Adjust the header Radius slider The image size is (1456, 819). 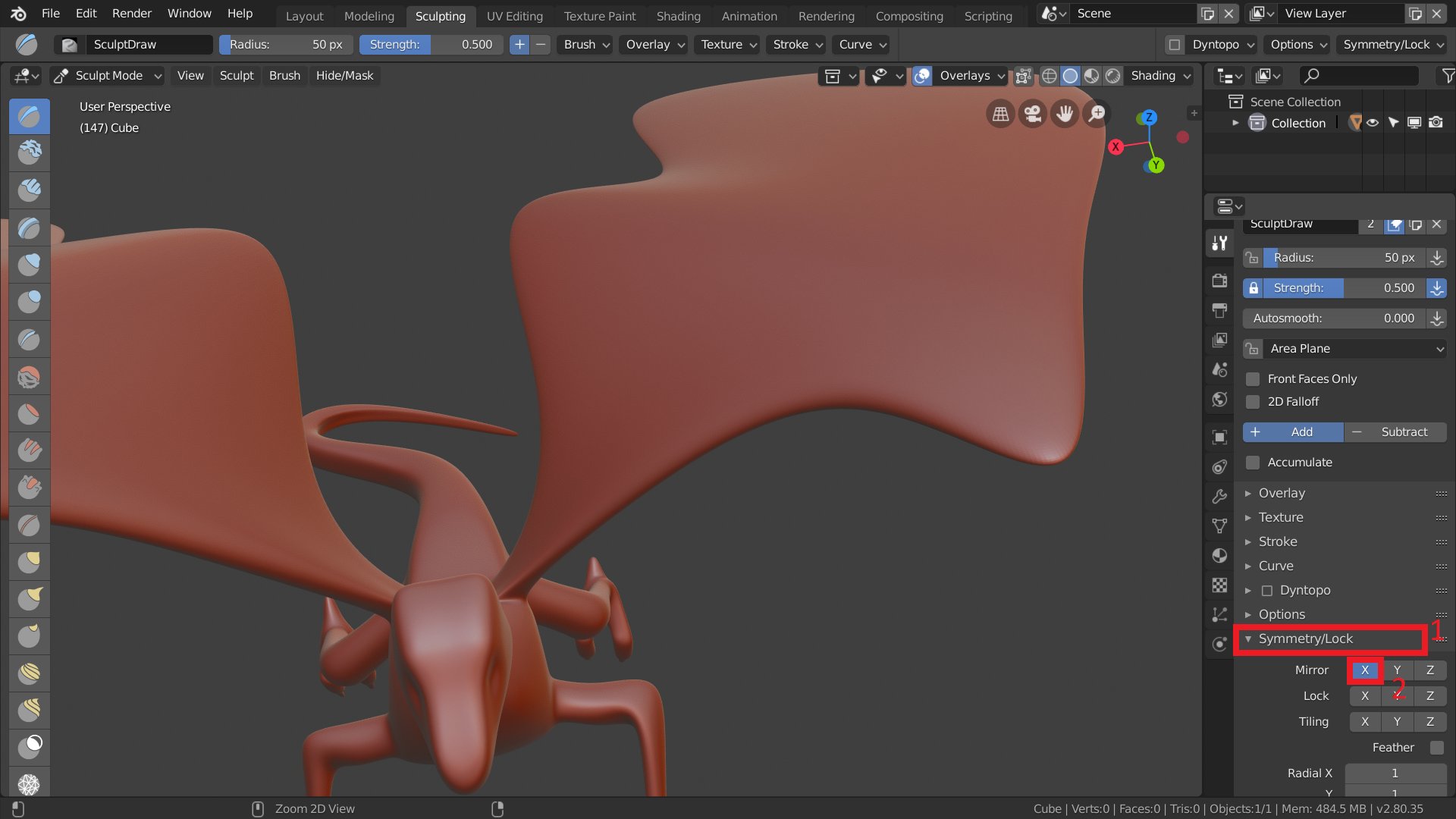click(x=286, y=45)
